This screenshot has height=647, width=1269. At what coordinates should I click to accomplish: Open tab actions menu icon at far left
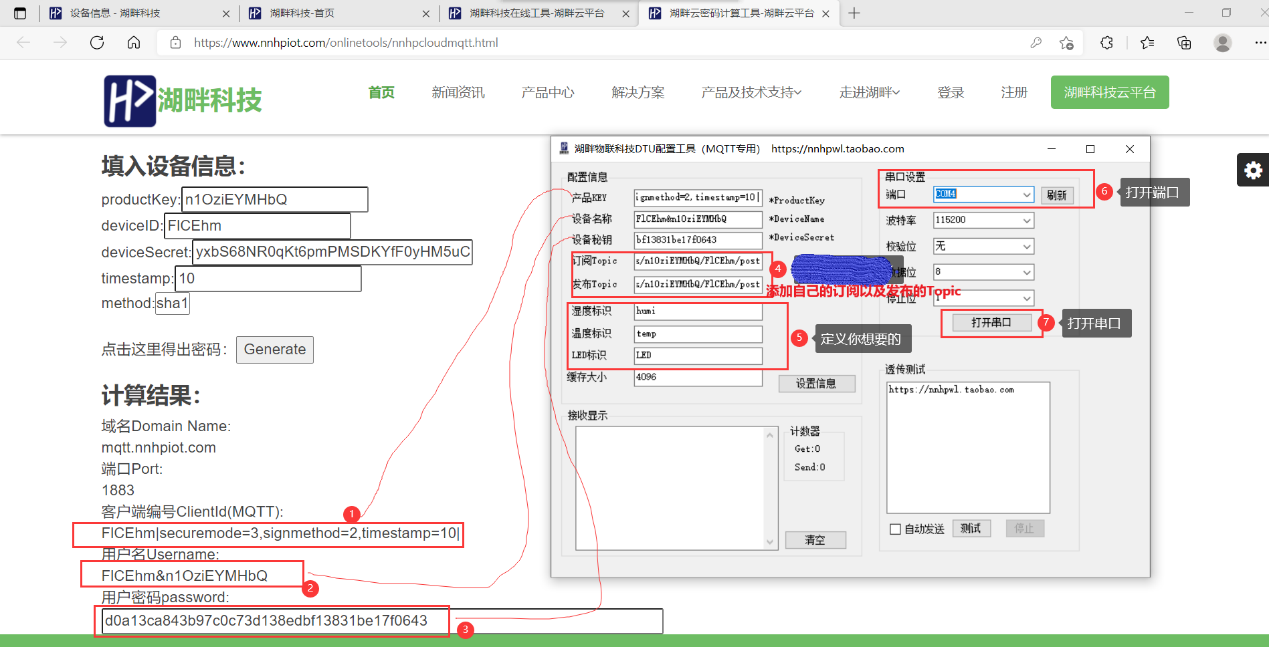click(x=20, y=13)
